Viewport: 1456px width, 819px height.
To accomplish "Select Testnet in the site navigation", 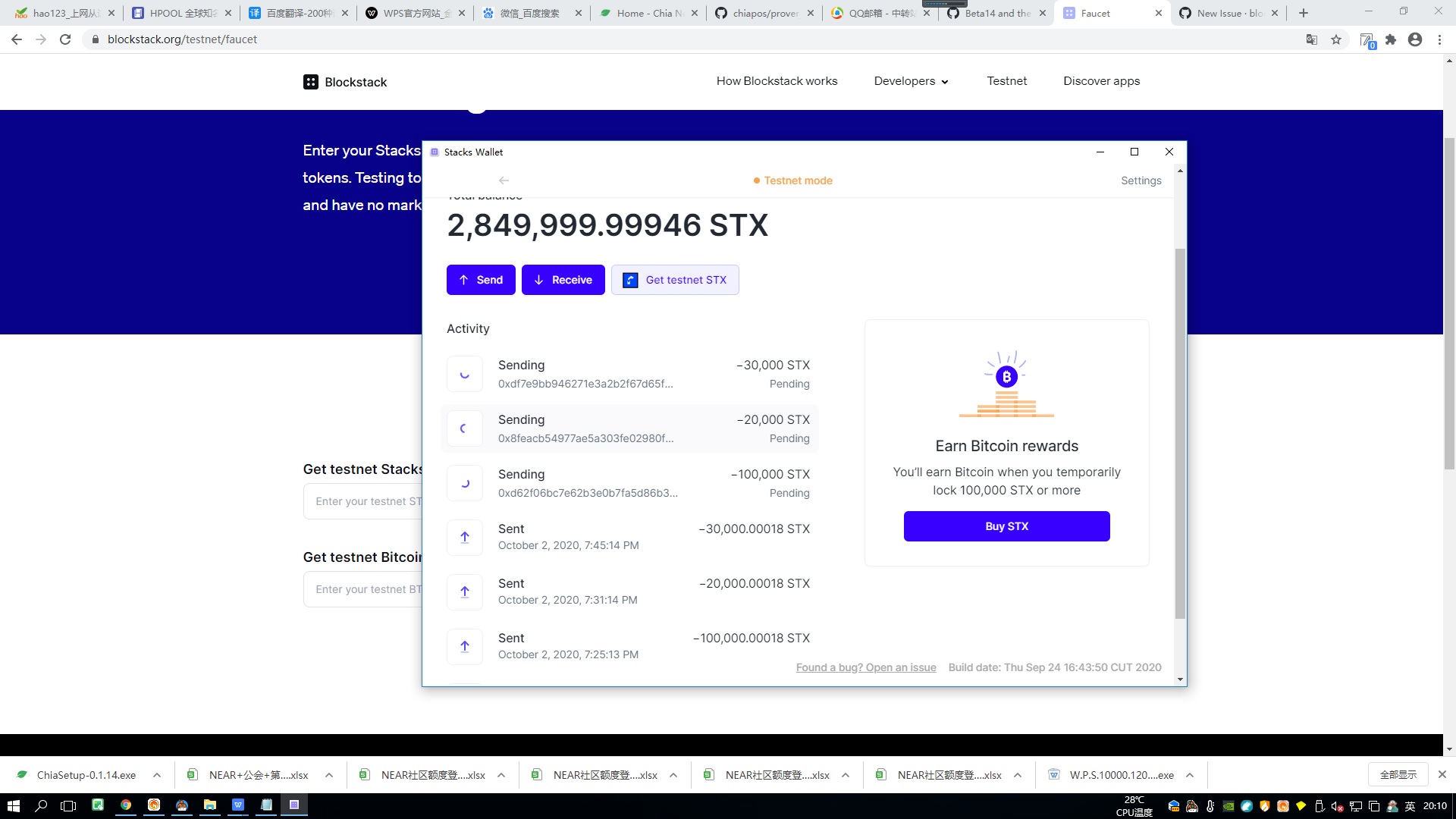I will coord(1007,81).
